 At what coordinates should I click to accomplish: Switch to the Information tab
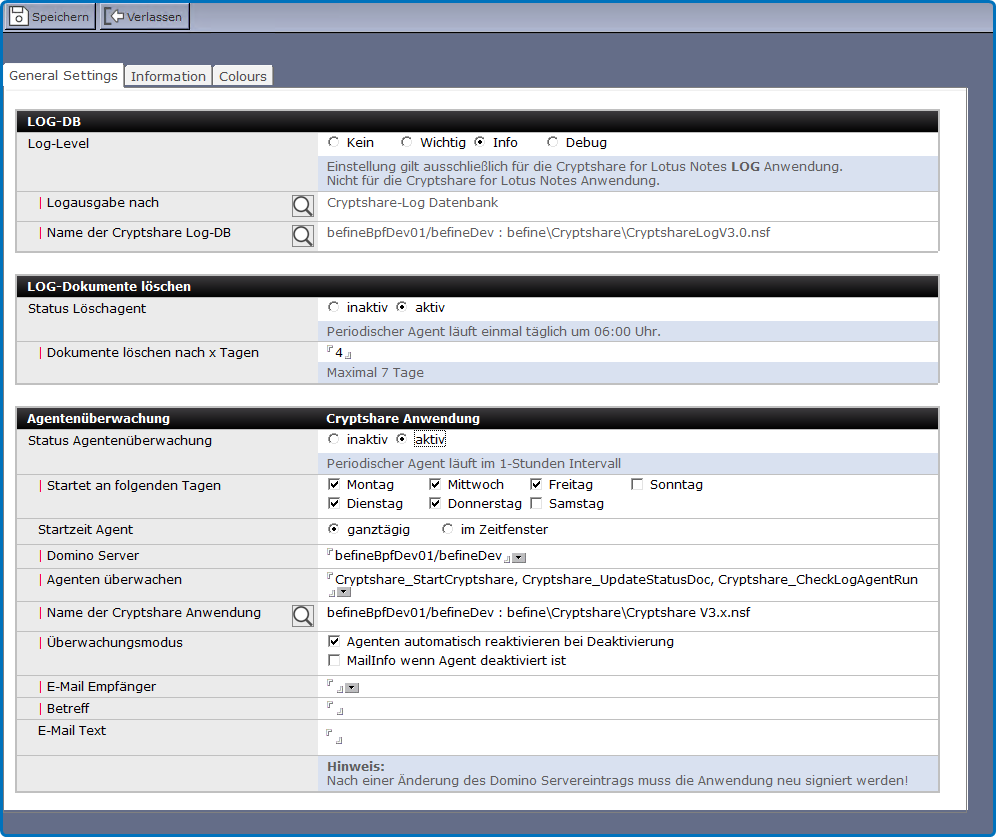pos(168,76)
